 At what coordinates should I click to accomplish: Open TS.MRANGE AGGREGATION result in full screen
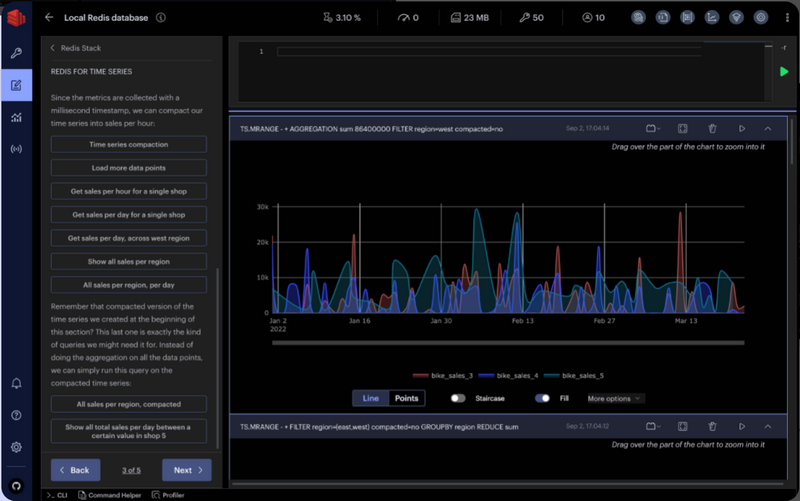click(683, 129)
